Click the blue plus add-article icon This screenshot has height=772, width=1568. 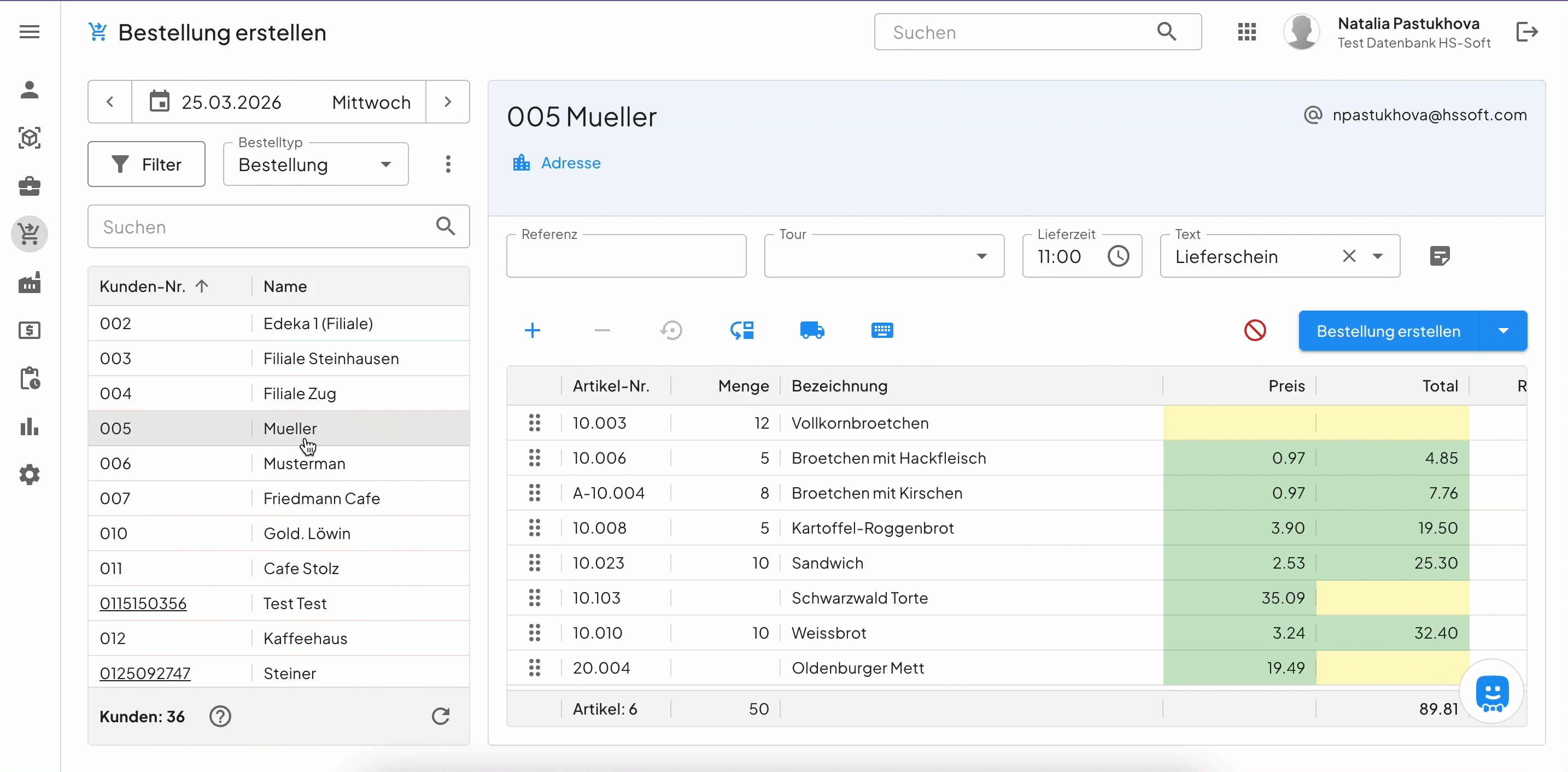(x=532, y=331)
